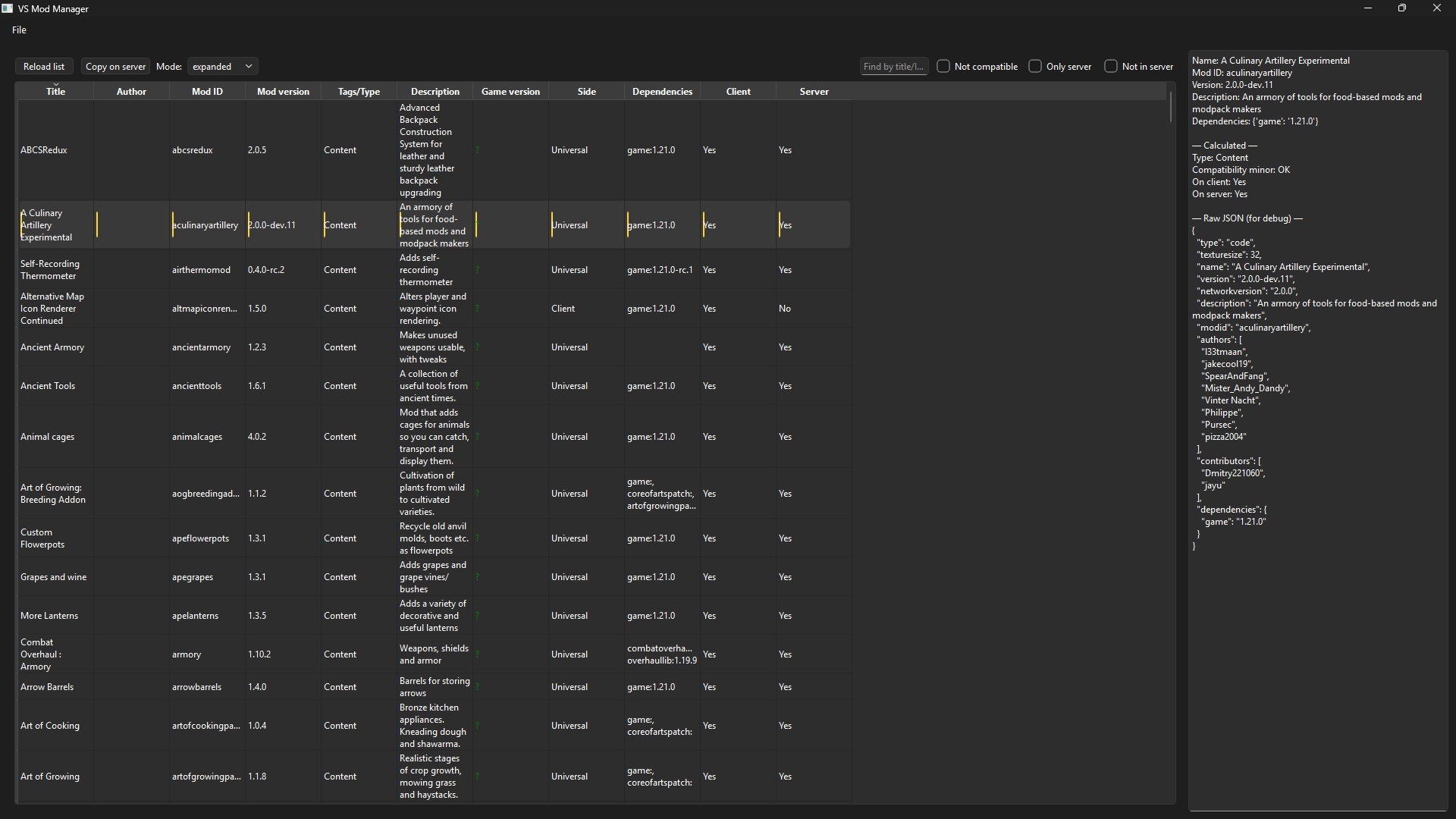Image resolution: width=1456 pixels, height=819 pixels.
Task: Click green question mark in Arrow Barrels row
Action: tap(478, 687)
